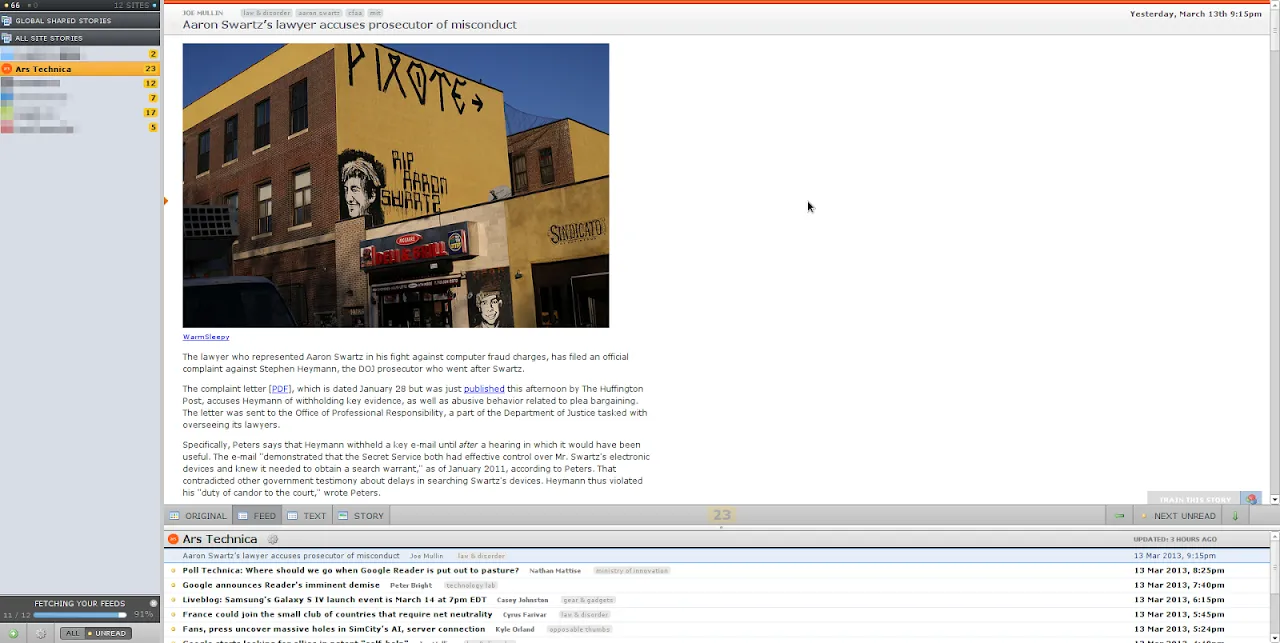Click the green previous story arrow icon
The width and height of the screenshot is (1280, 643).
(x=1120, y=516)
